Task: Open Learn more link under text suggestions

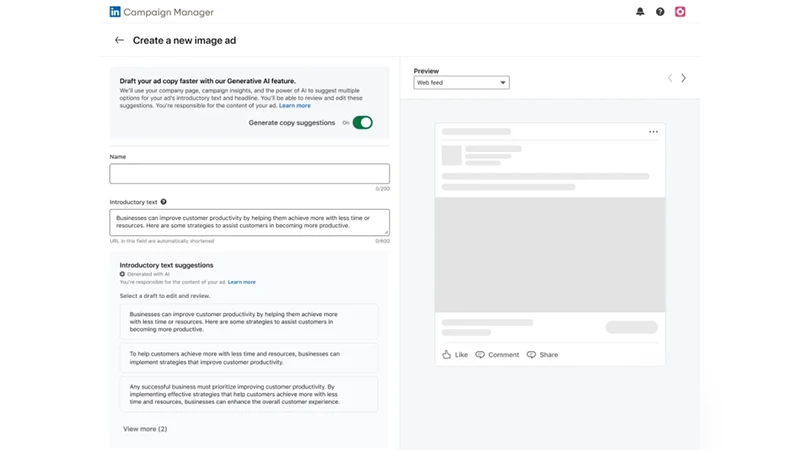Action: [x=241, y=282]
